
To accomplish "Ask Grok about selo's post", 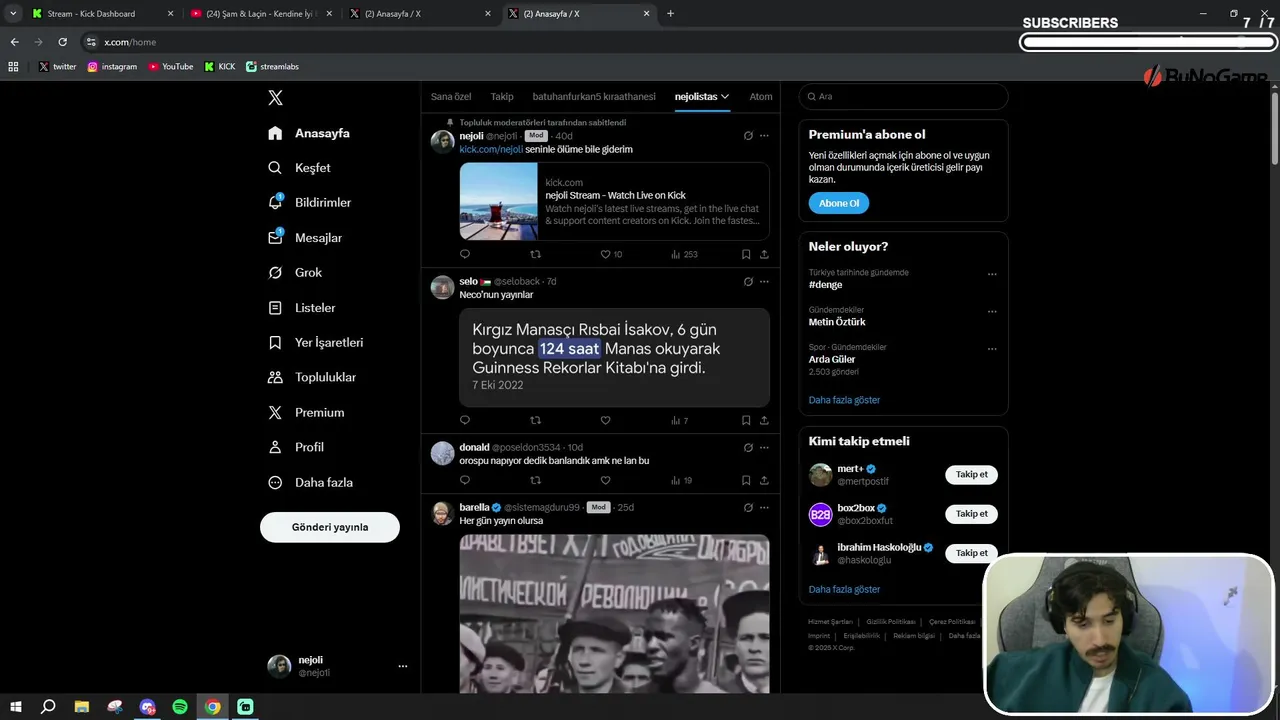I will pyautogui.click(x=748, y=281).
